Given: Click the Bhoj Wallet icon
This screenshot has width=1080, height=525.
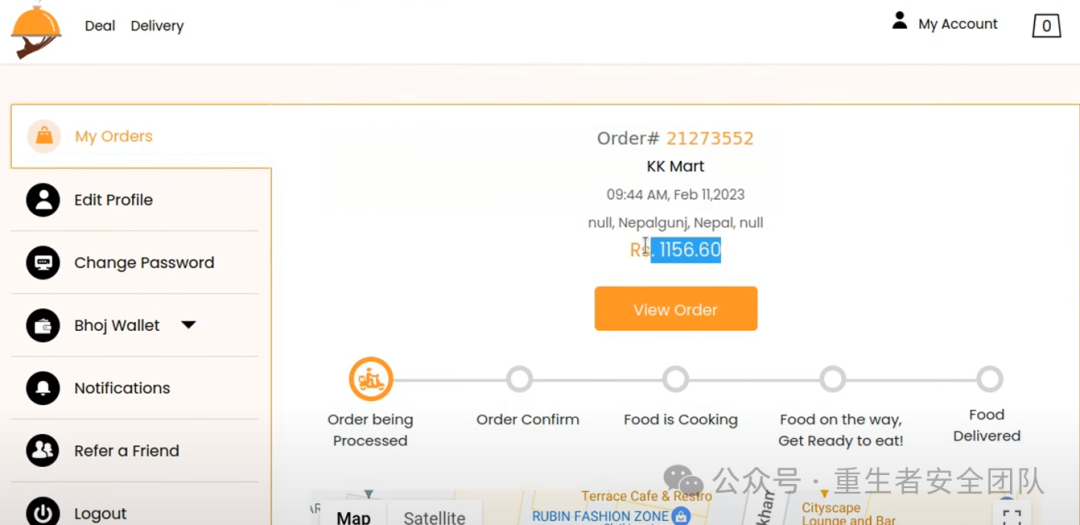Looking at the screenshot, I should click(x=43, y=325).
